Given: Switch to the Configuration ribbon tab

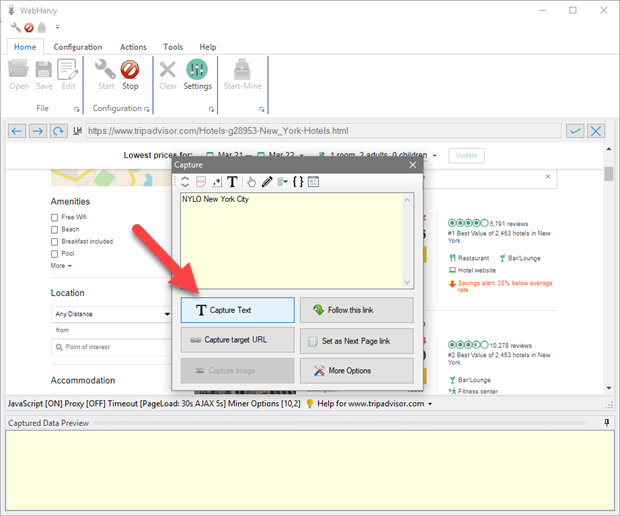Looking at the screenshot, I should (78, 47).
